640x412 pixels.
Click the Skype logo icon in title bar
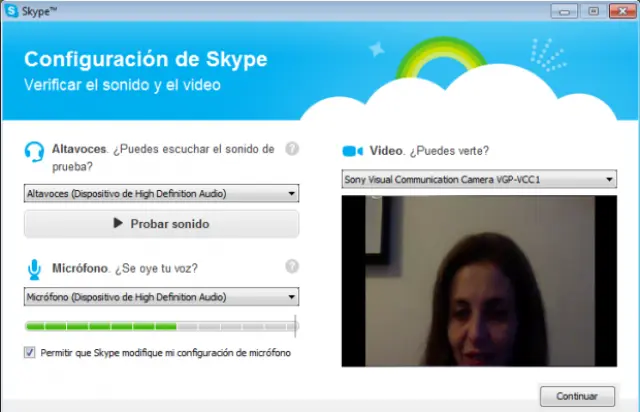tap(11, 11)
